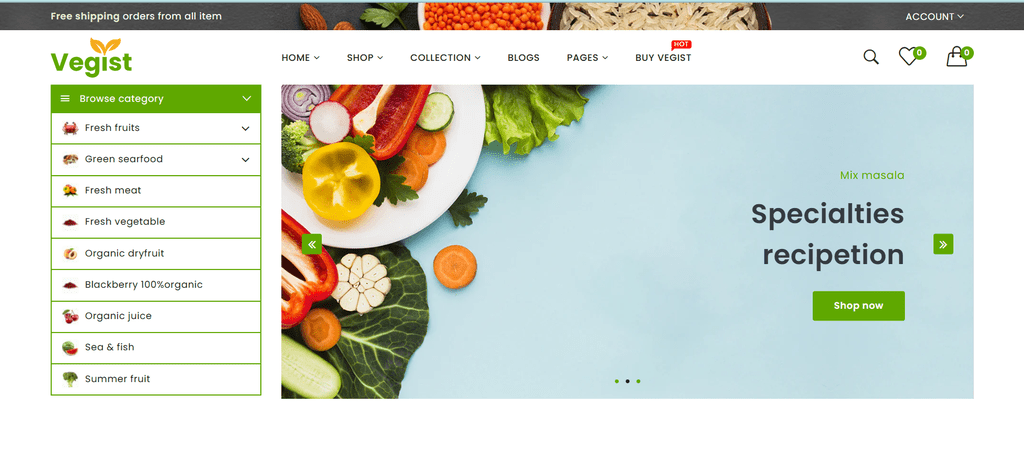The width and height of the screenshot is (1024, 450).
Task: Click the Shop now button
Action: [858, 306]
